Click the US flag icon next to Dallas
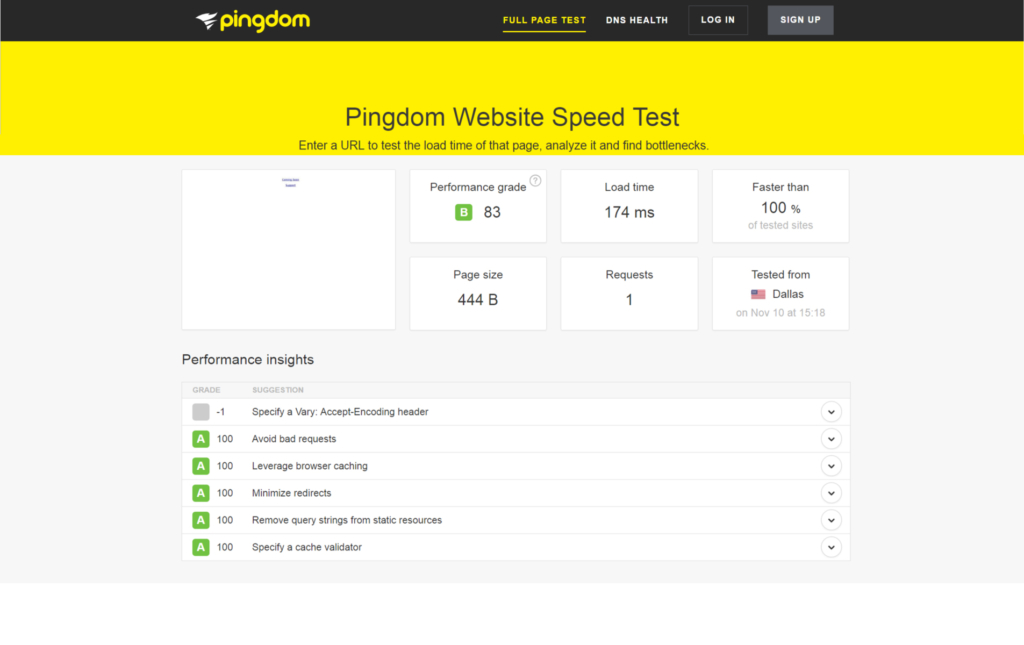 (758, 294)
